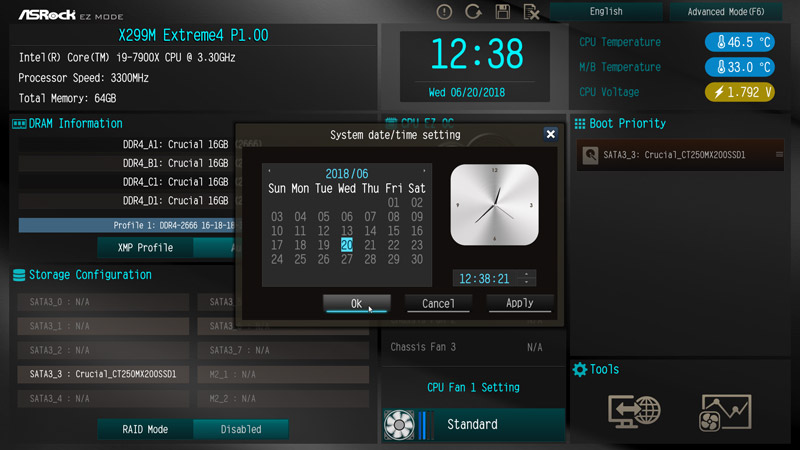Screen dimensions: 800x450
Task: Open the Internet Flash tool icon
Action: (634, 411)
